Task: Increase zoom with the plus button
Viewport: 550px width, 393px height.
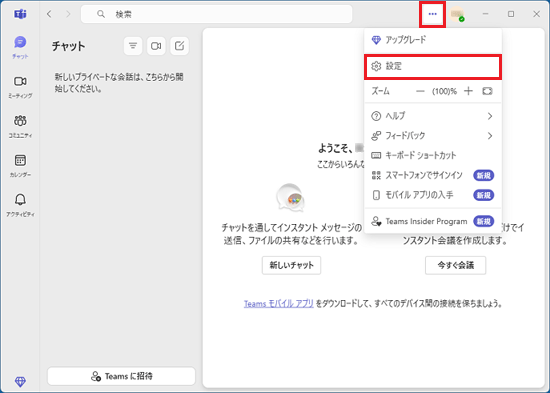Action: 468,92
